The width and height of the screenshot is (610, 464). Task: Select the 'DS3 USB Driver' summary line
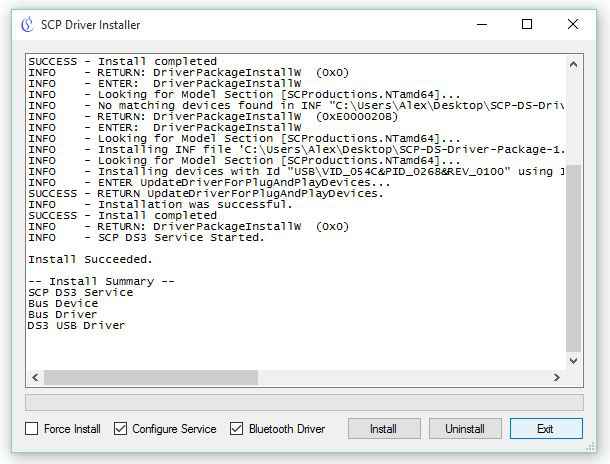coord(77,325)
